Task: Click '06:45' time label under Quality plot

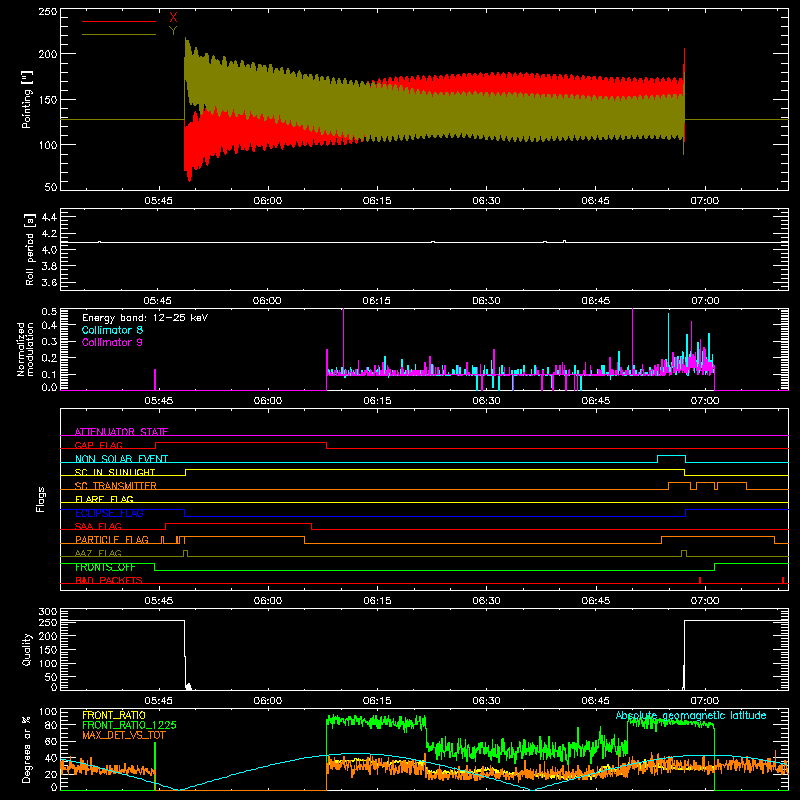Action: 595,701
